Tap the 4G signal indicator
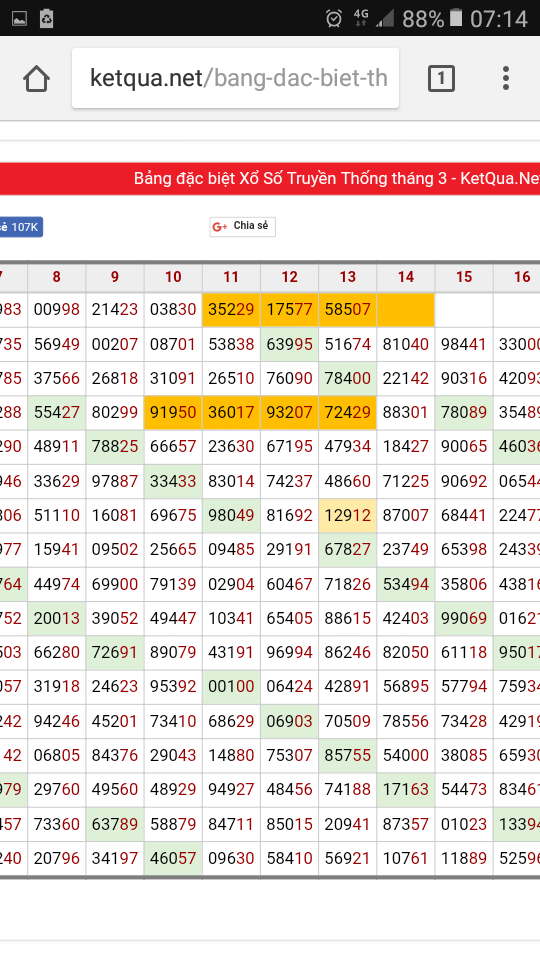The image size is (540, 960). 361,18
